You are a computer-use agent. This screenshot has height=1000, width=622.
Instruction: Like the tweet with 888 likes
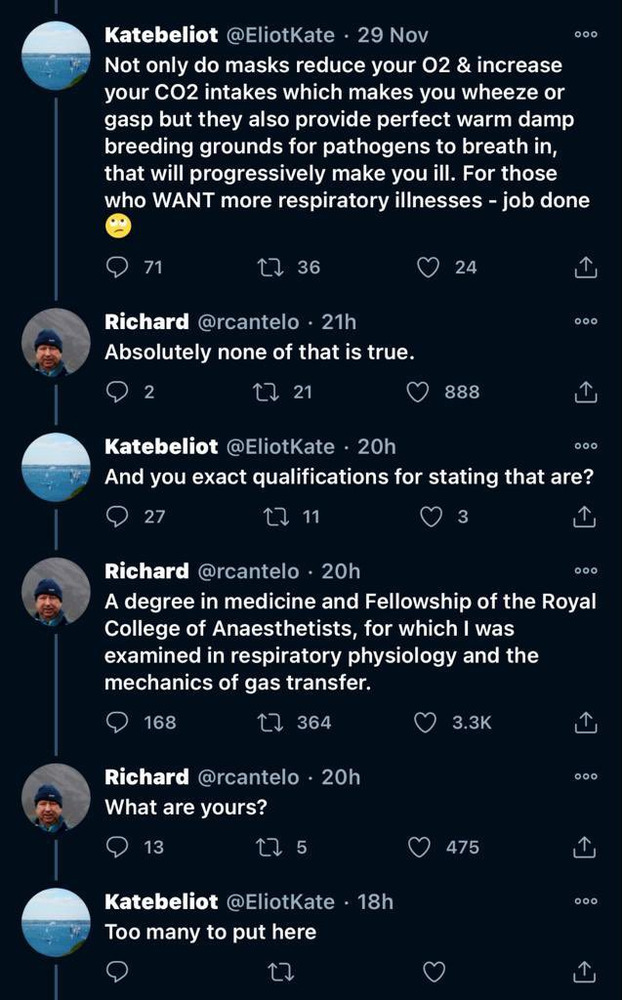point(417,392)
